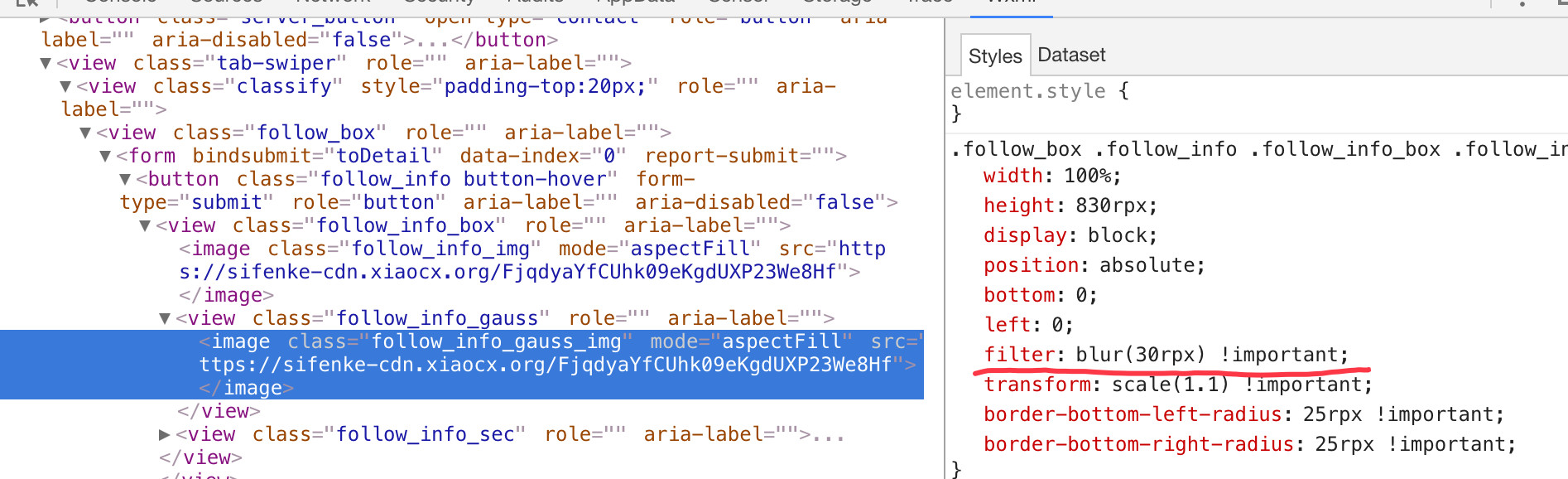The image size is (1568, 479).
Task: Click the border-bottom-left-radius property name
Action: (x=1132, y=415)
